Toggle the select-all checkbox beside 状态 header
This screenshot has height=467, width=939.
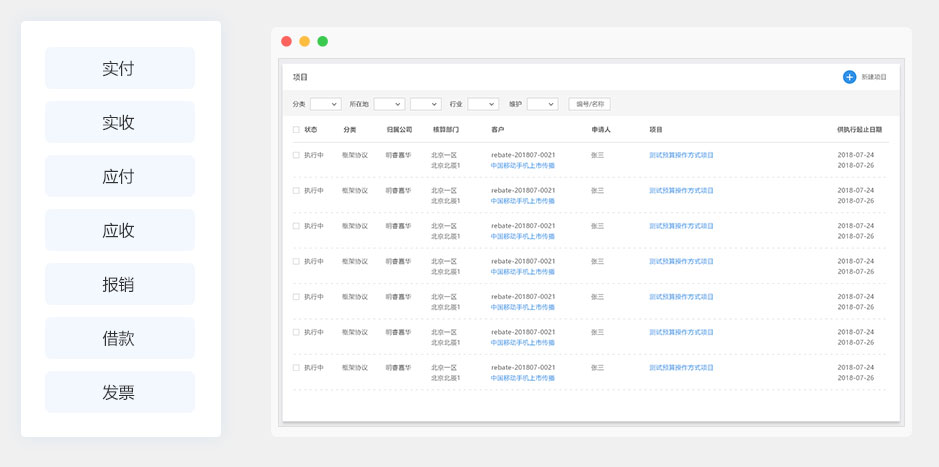(x=296, y=130)
